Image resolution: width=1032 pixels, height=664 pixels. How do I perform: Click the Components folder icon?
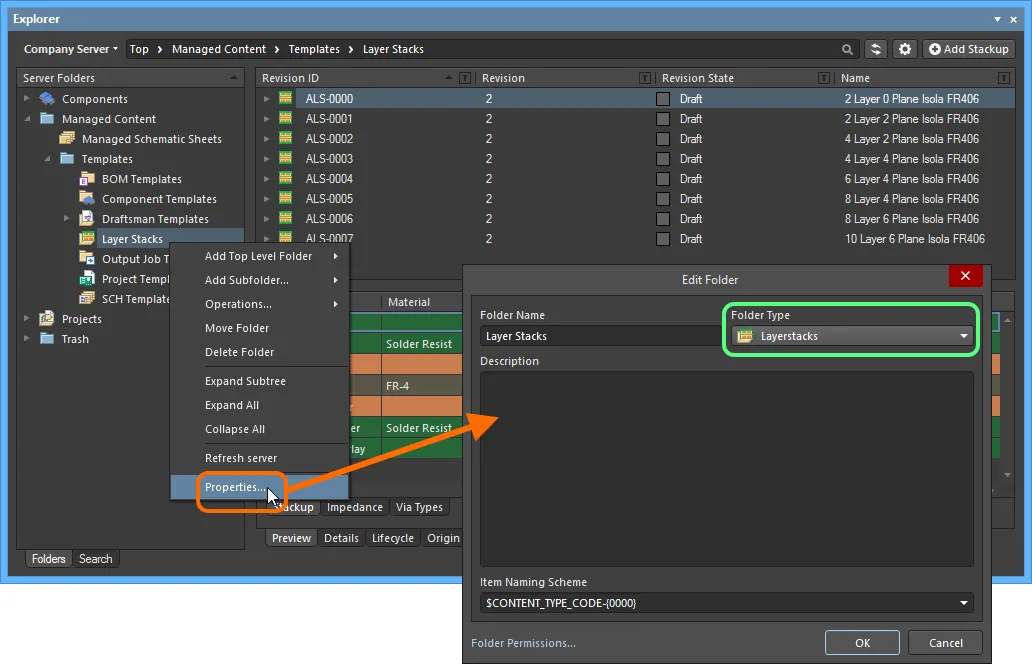(47, 99)
